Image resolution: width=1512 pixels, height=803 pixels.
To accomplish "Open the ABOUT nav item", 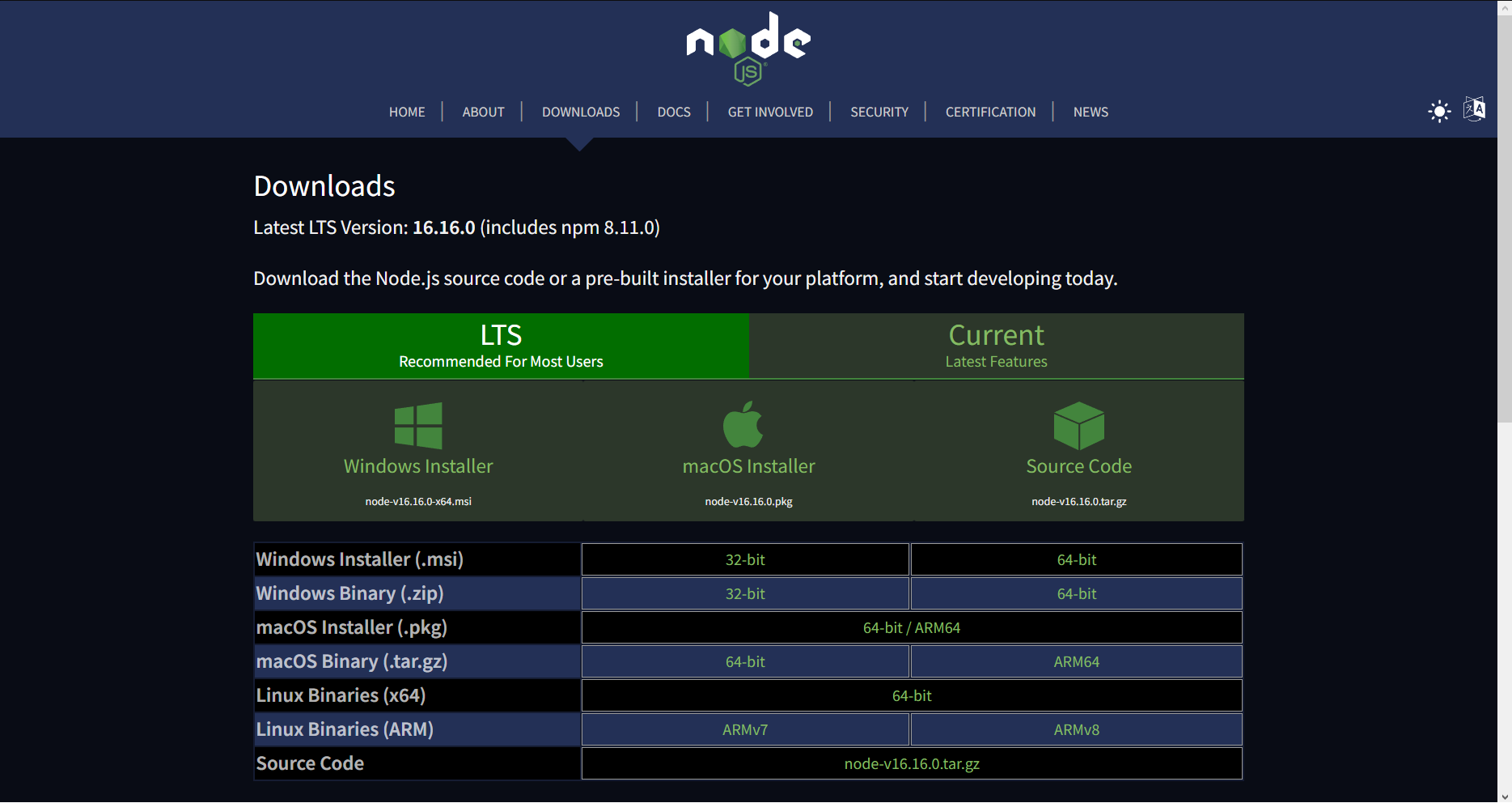I will point(484,112).
